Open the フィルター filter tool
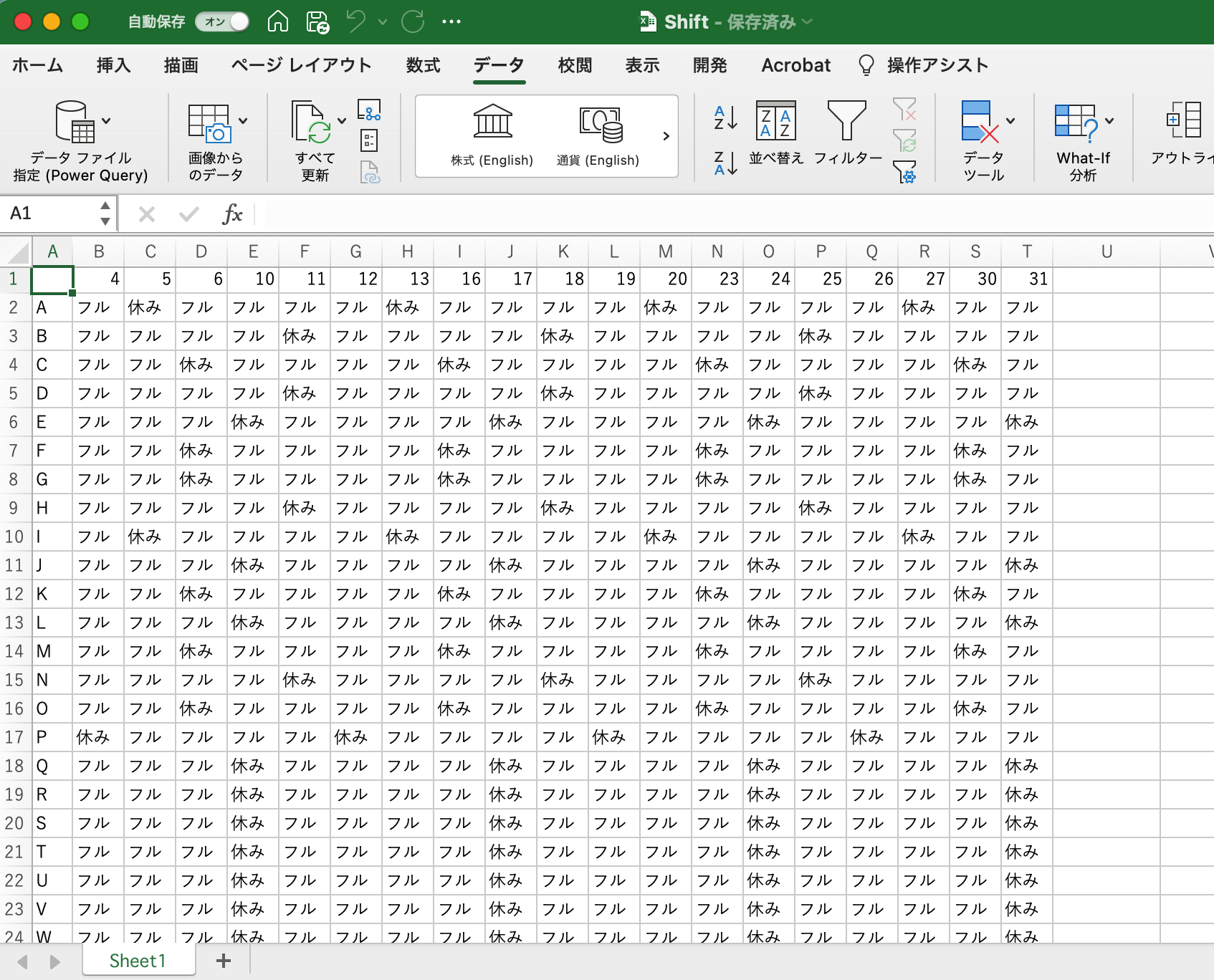This screenshot has height=980, width=1214. 848,136
